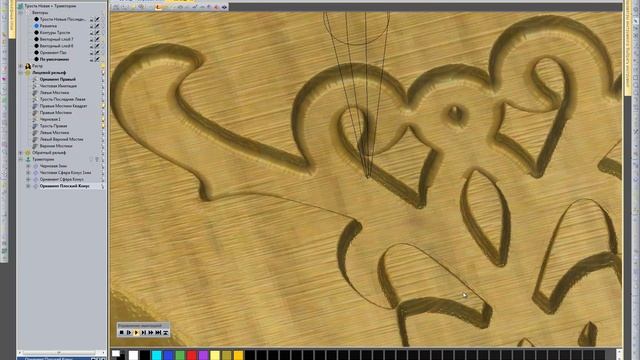Select the Орнамент Правый relief layer
The image size is (640, 360).
[58, 79]
